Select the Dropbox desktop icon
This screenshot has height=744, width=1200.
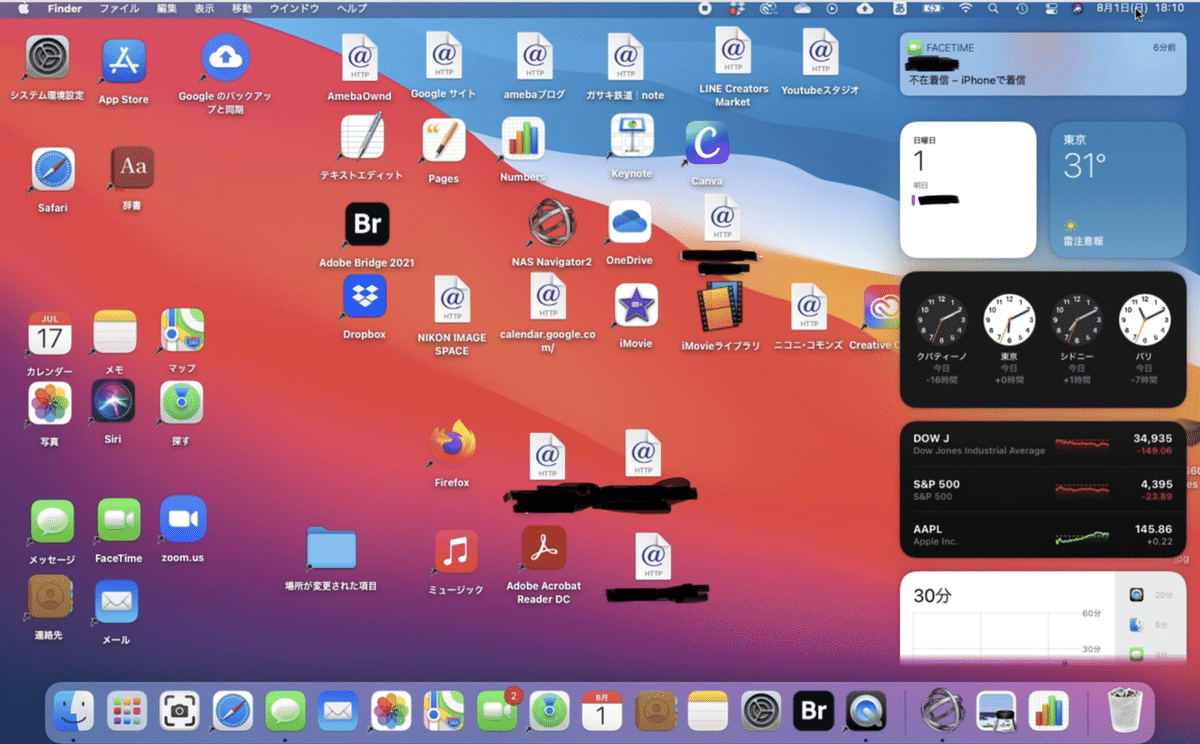point(364,297)
